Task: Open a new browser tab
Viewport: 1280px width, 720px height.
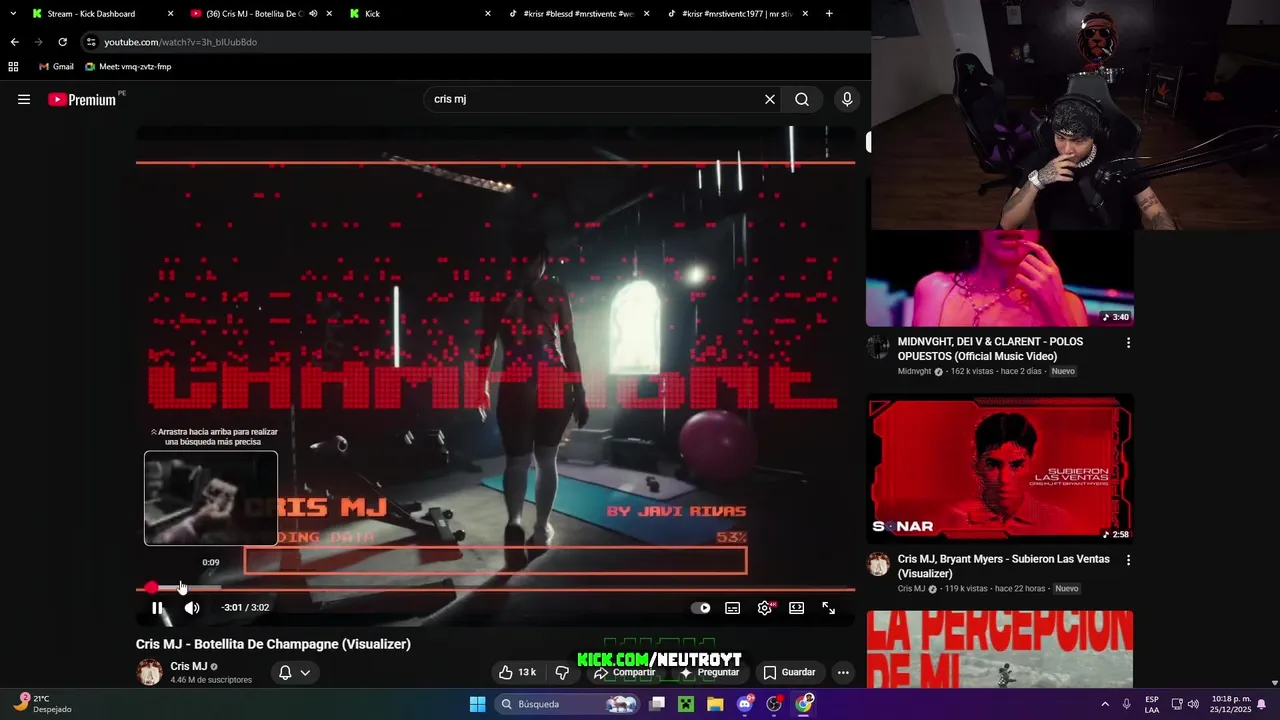Action: pyautogui.click(x=829, y=14)
